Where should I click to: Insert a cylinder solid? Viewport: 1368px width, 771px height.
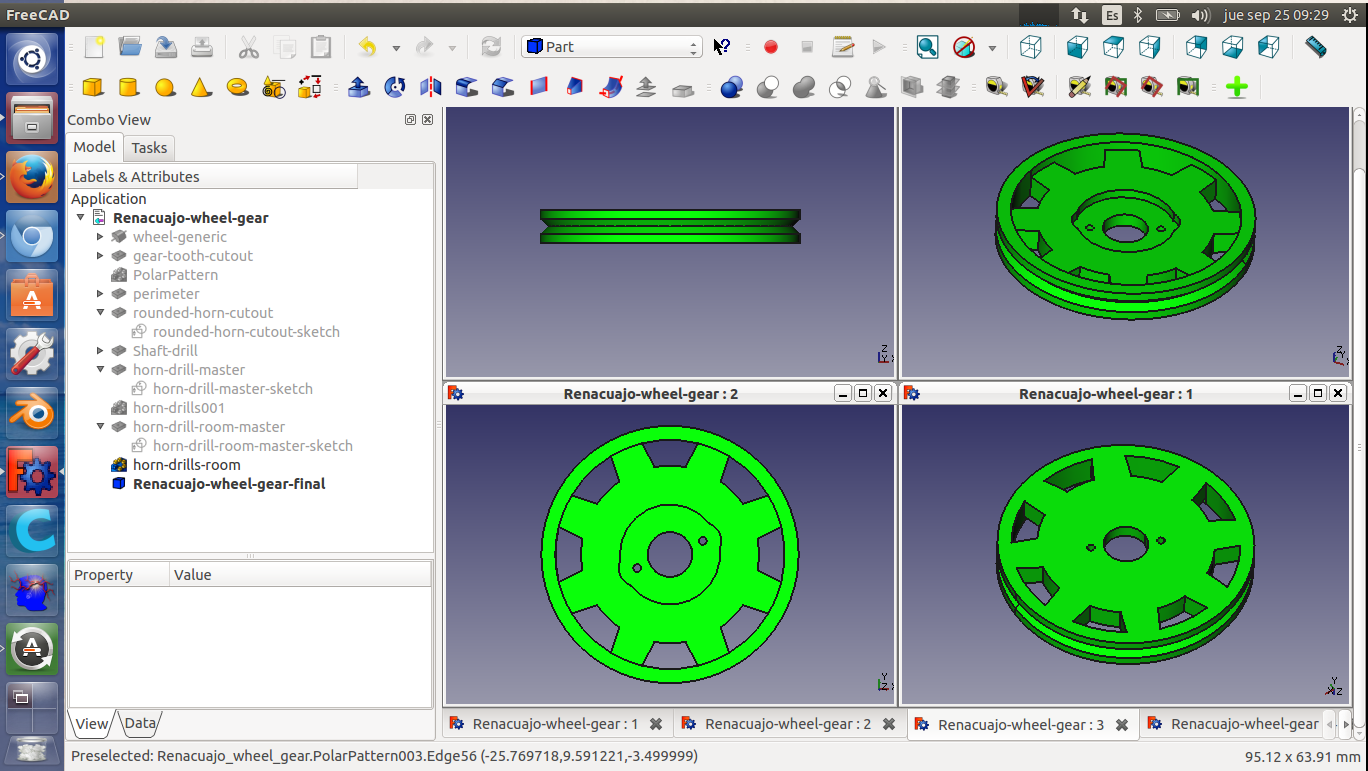129,88
